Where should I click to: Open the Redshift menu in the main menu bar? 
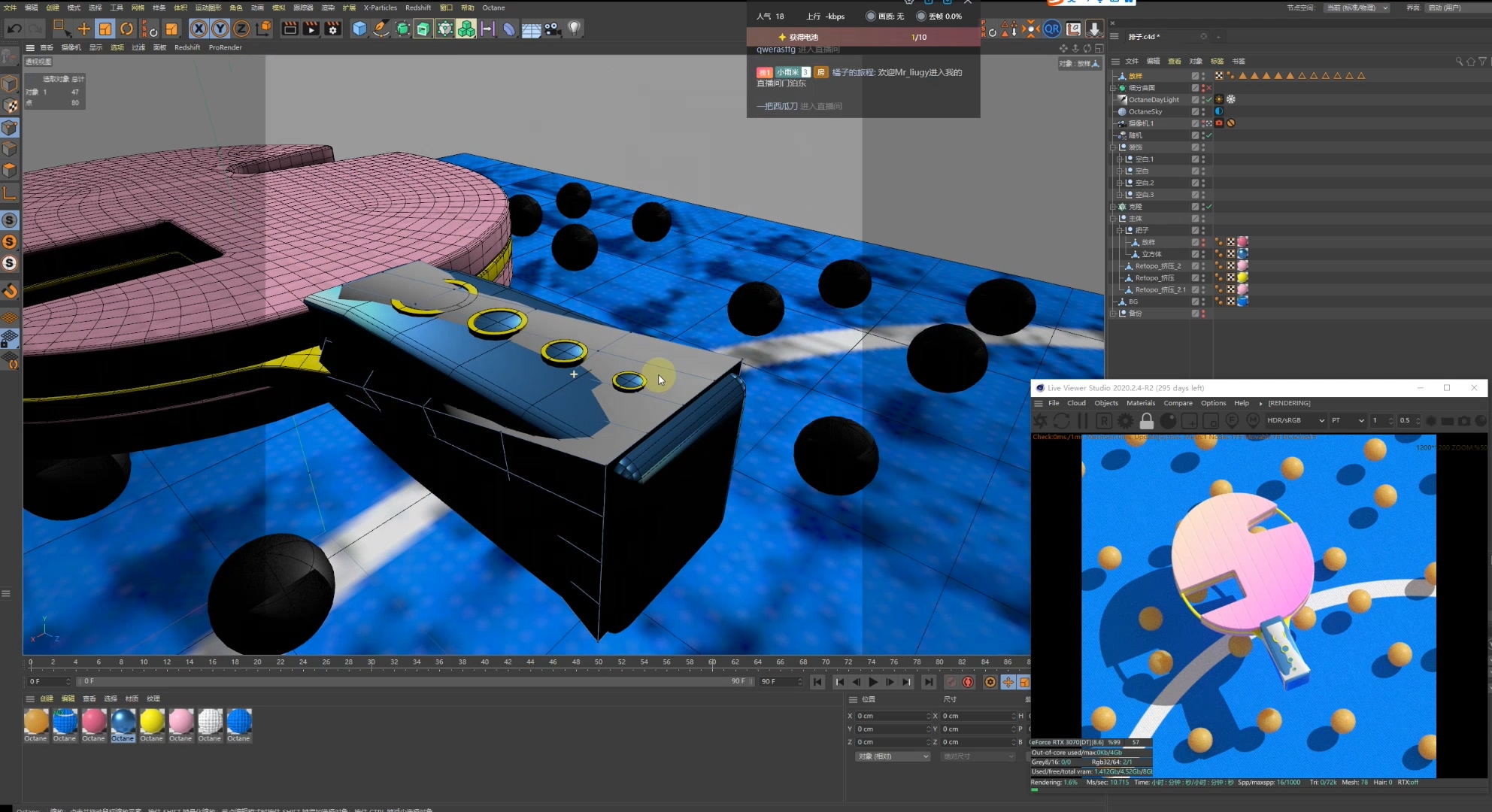tap(418, 8)
